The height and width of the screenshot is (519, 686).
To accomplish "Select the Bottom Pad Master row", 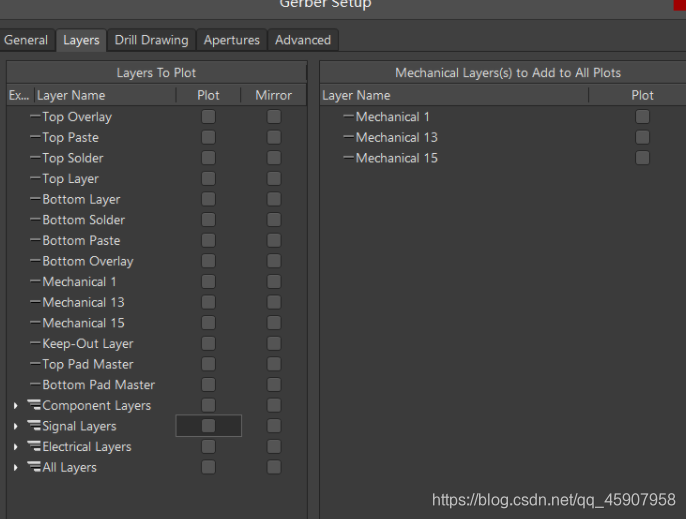I will [x=157, y=385].
